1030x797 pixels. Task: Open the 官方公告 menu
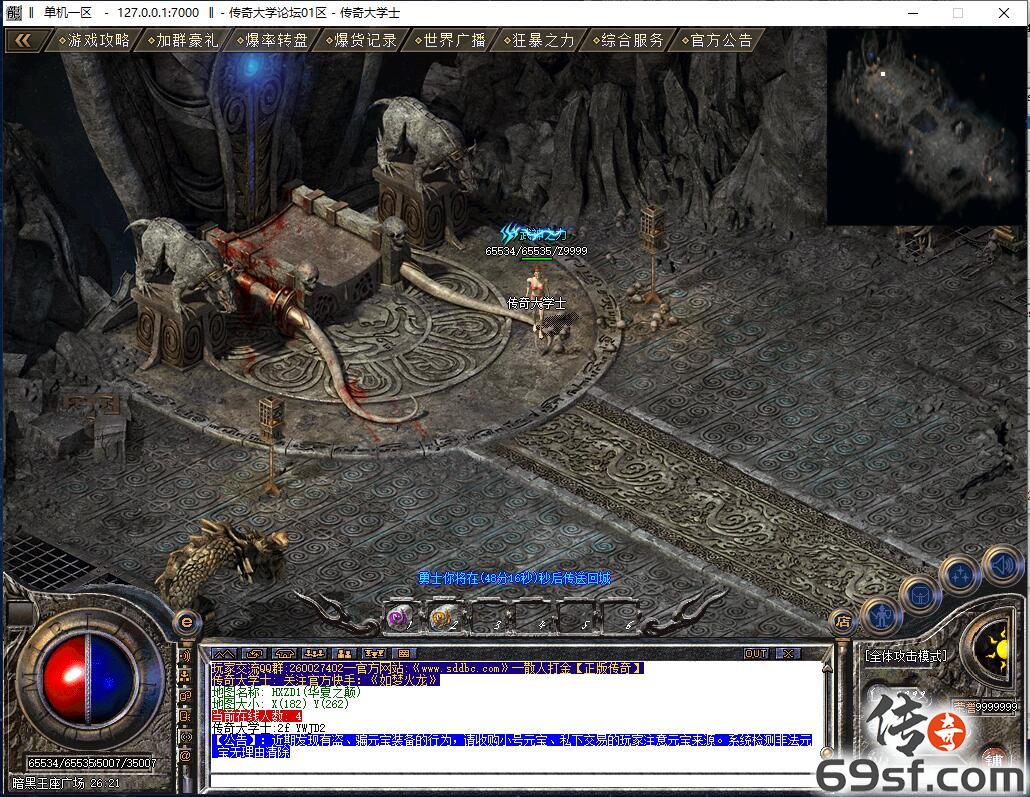tap(717, 41)
